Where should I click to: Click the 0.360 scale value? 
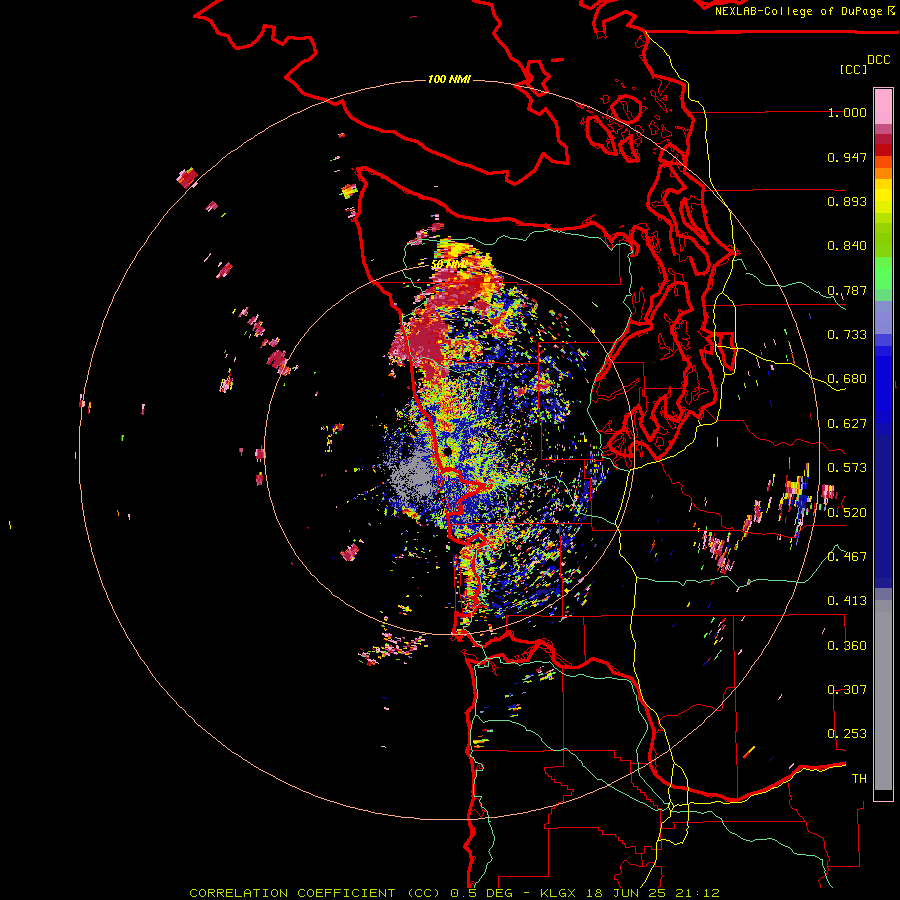pos(847,646)
